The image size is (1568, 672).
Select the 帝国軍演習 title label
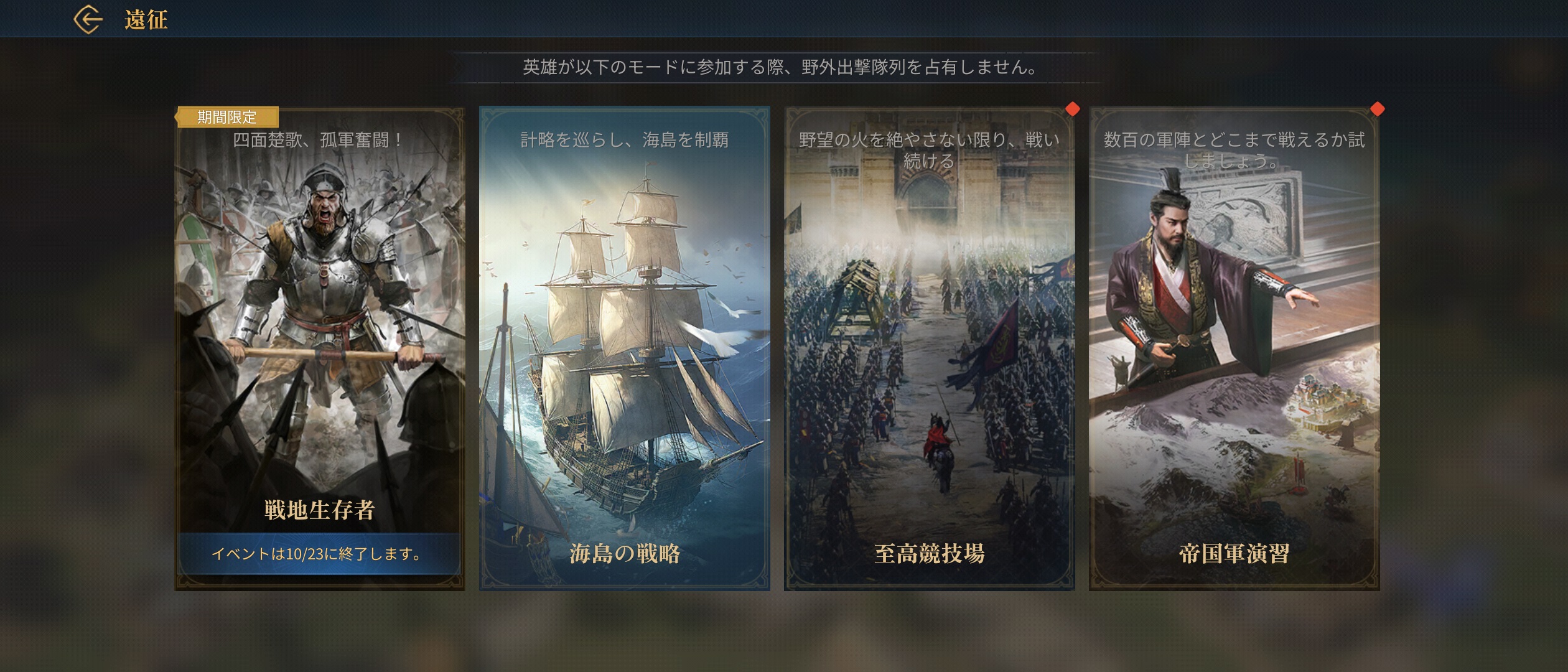[1234, 553]
